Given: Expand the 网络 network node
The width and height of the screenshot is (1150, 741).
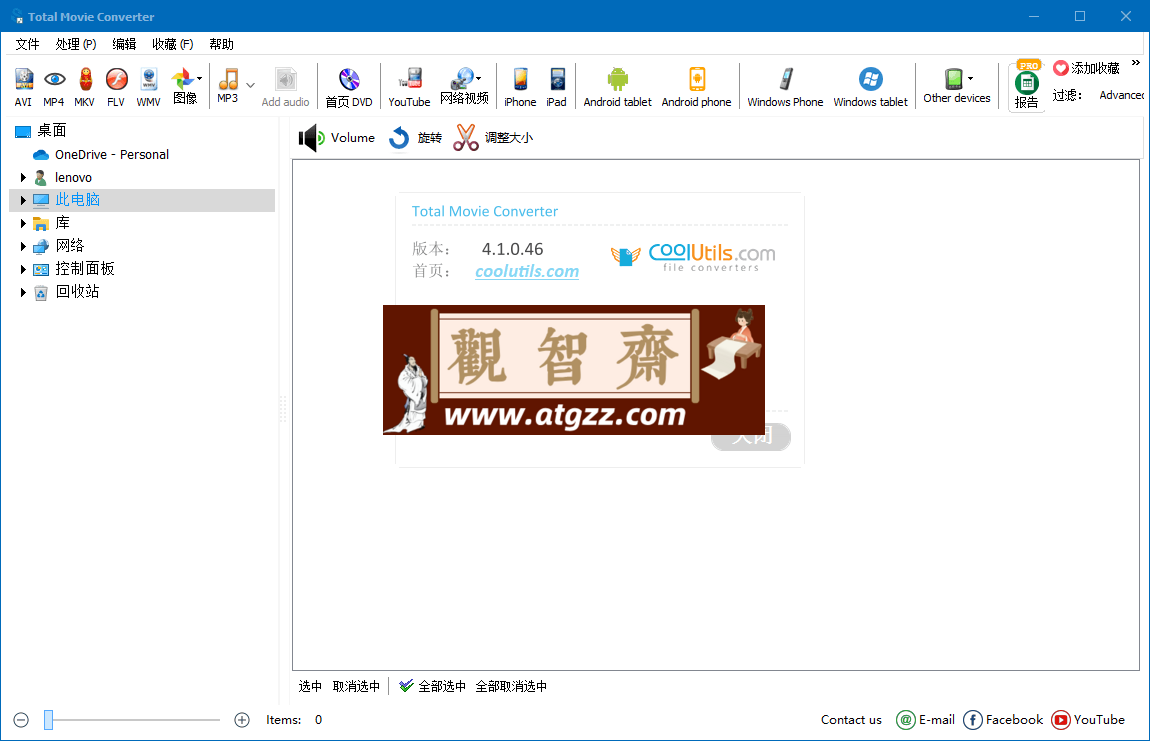Looking at the screenshot, I should pos(23,247).
